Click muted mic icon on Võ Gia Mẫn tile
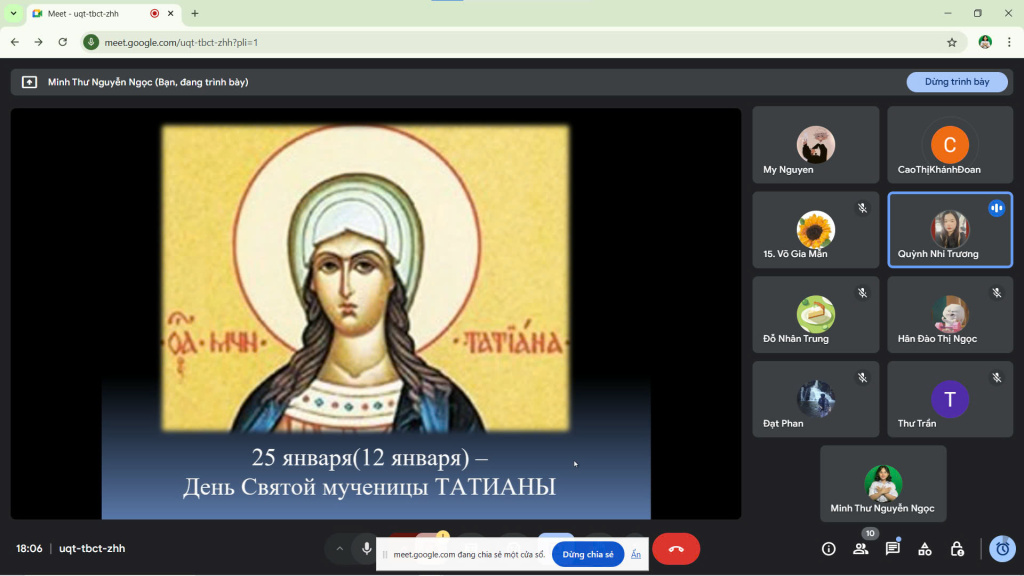This screenshot has width=1024, height=576. (862, 208)
